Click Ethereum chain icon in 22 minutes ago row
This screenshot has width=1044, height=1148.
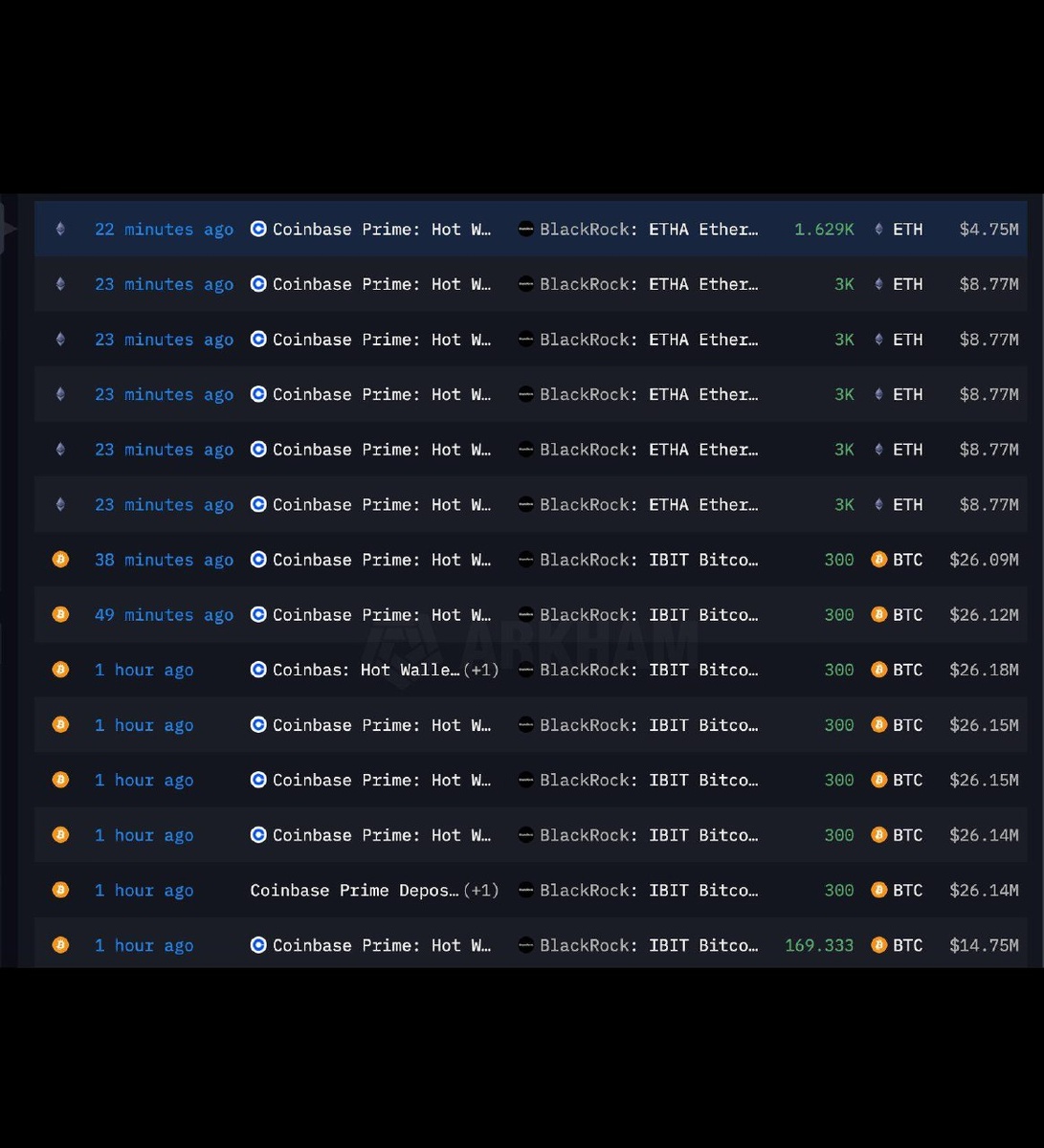(x=60, y=229)
